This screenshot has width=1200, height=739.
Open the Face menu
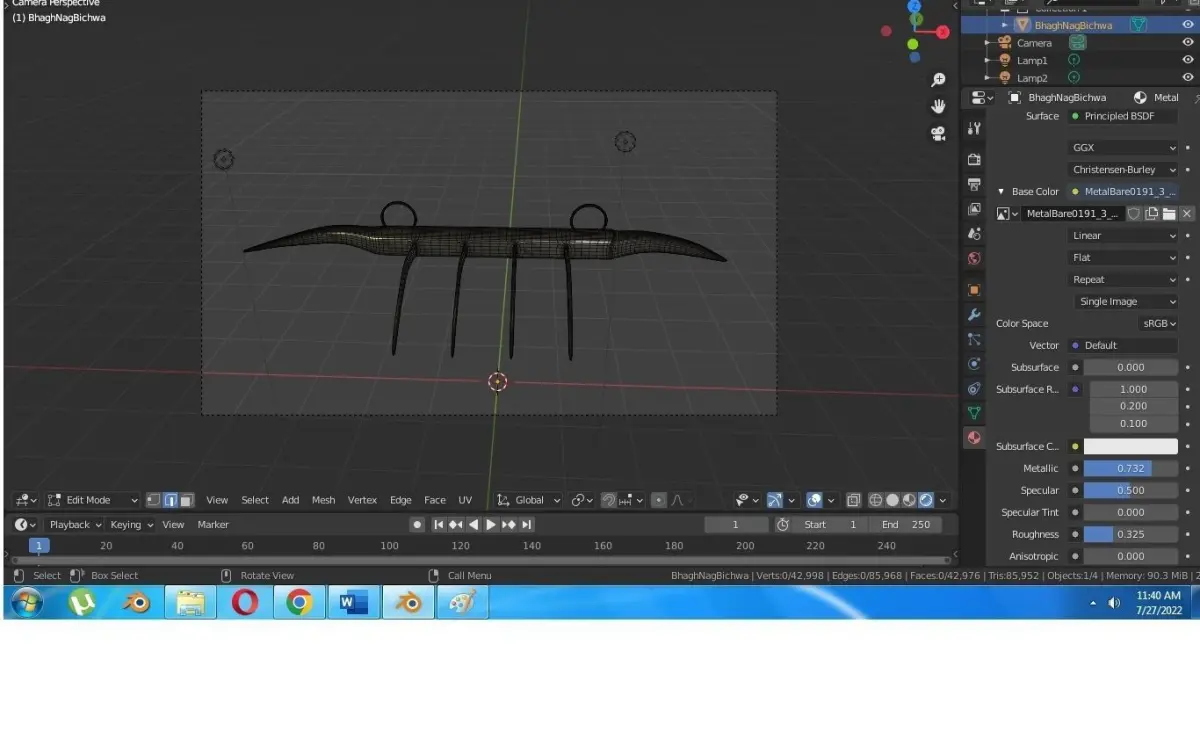pyautogui.click(x=435, y=500)
